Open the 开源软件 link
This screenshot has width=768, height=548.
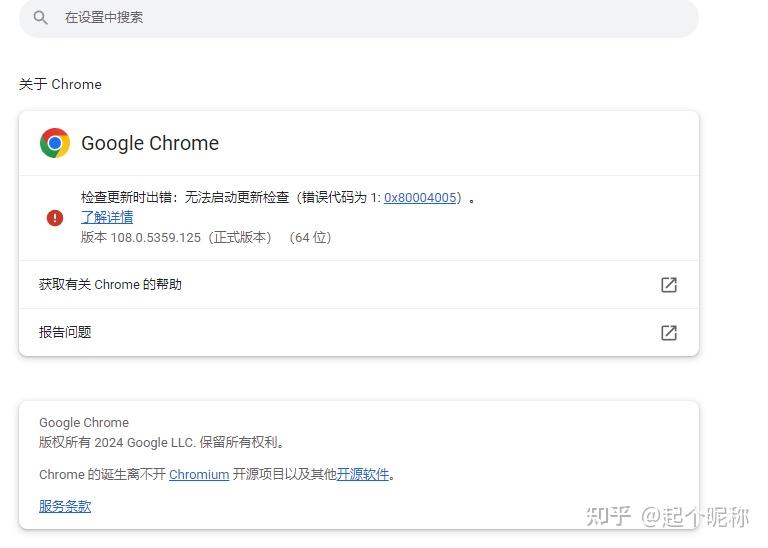click(362, 475)
